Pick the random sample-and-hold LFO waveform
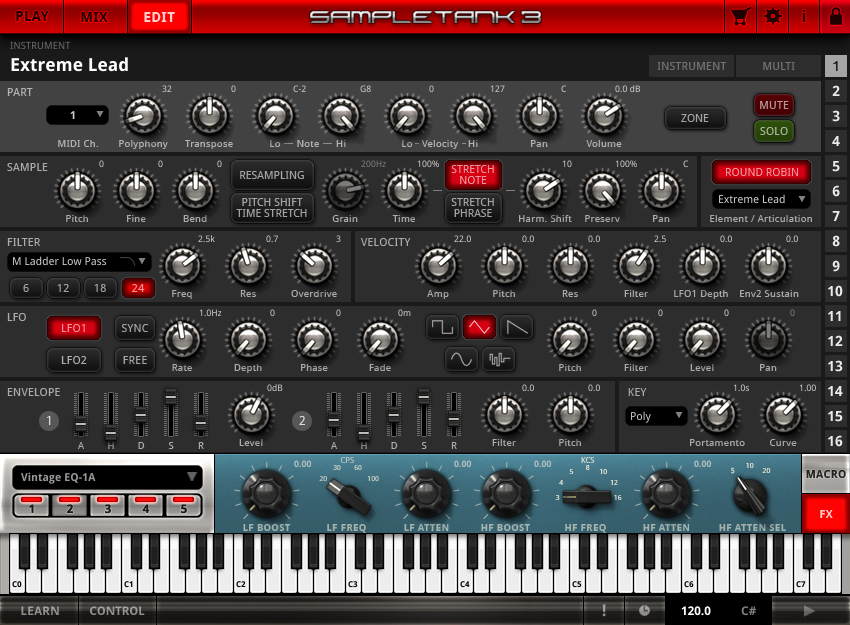Viewport: 850px width, 625px height. point(499,359)
